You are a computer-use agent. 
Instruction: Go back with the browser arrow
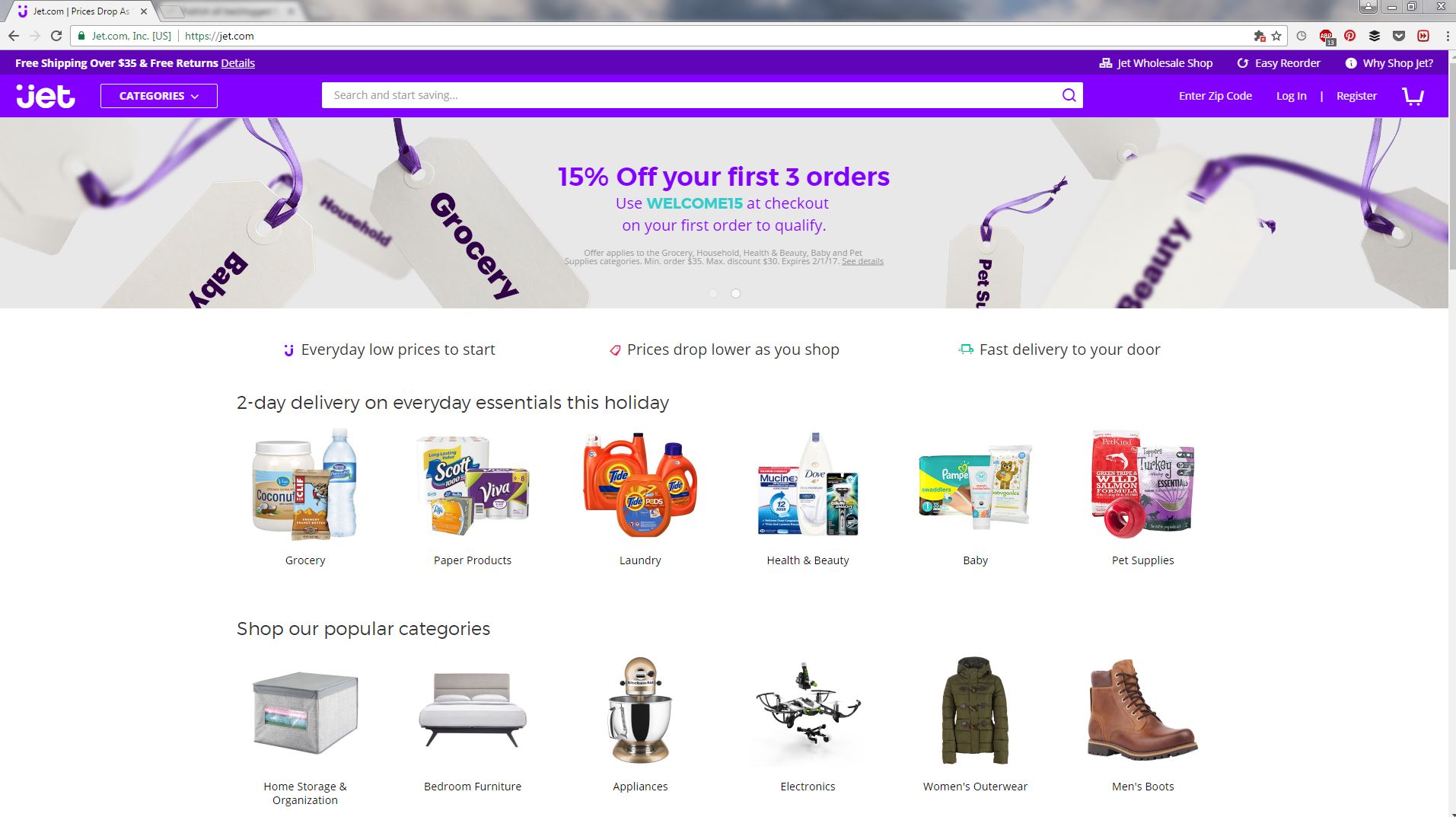click(x=14, y=36)
